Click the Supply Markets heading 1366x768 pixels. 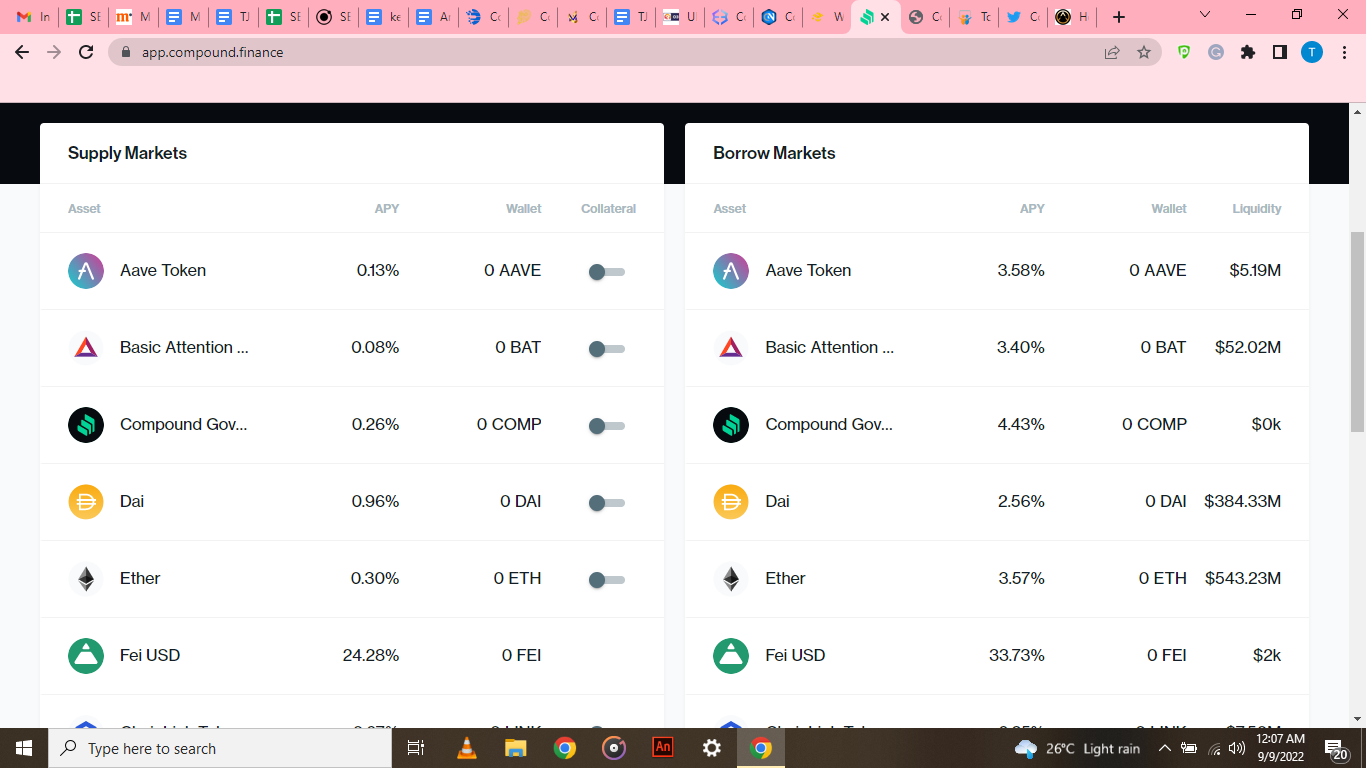pyautogui.click(x=127, y=153)
